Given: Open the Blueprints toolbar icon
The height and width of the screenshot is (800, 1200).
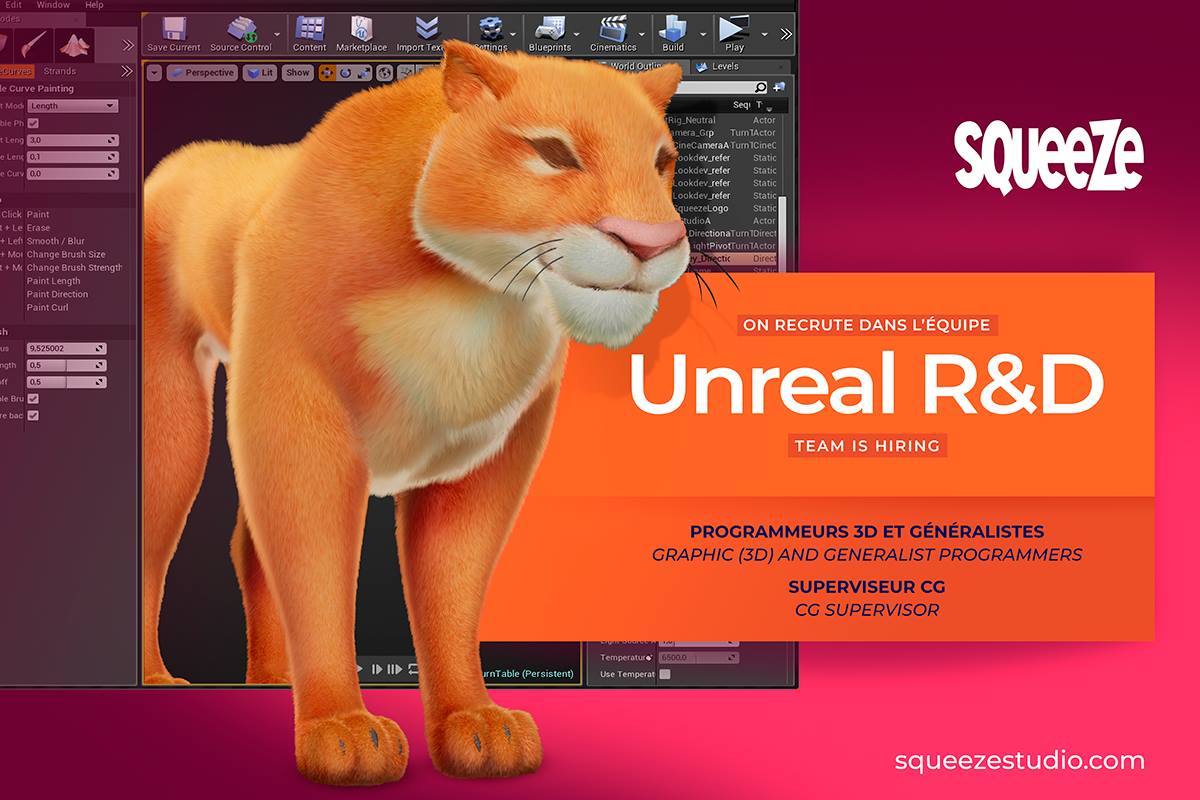Looking at the screenshot, I should [549, 29].
